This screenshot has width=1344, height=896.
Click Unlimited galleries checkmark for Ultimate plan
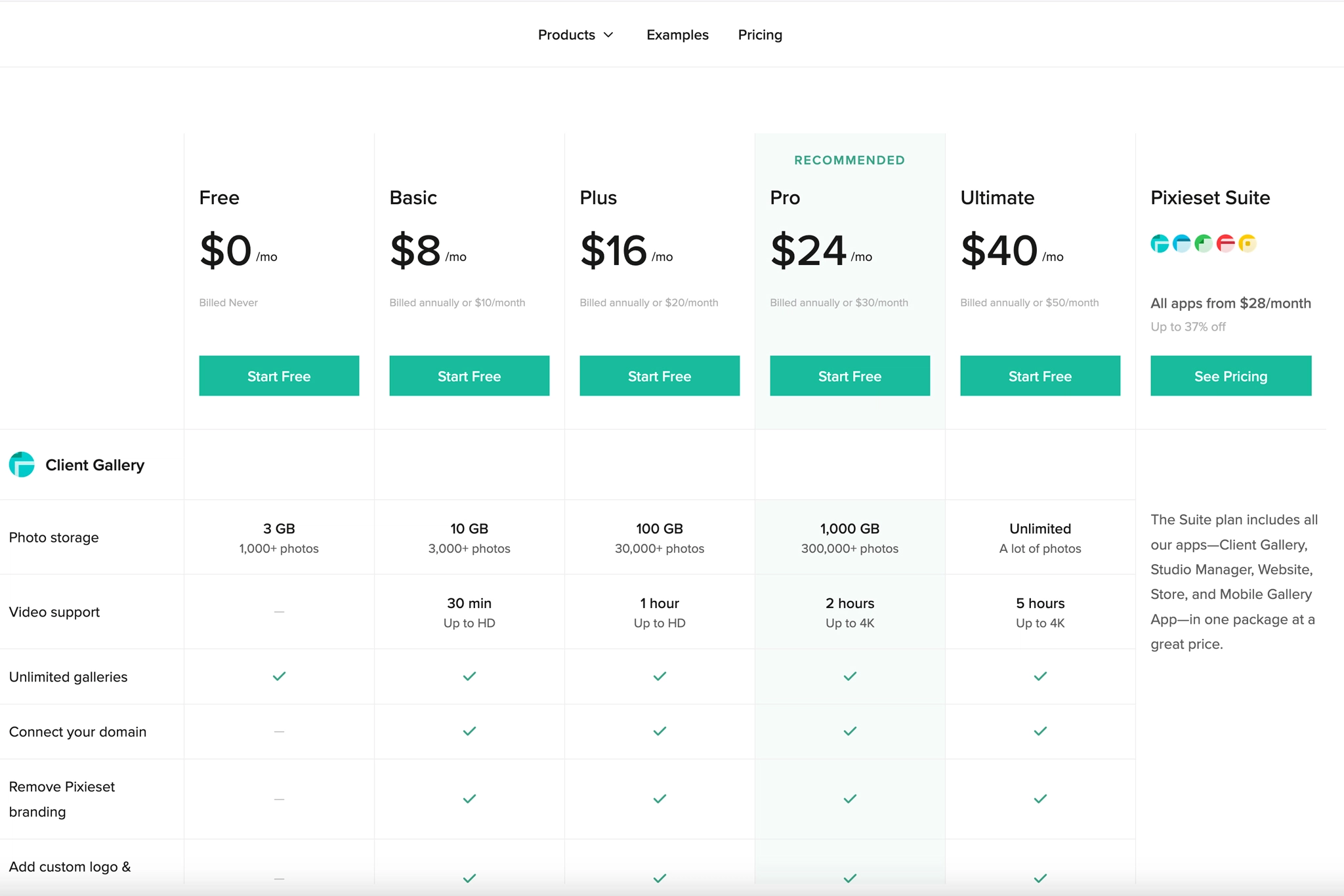click(x=1040, y=676)
